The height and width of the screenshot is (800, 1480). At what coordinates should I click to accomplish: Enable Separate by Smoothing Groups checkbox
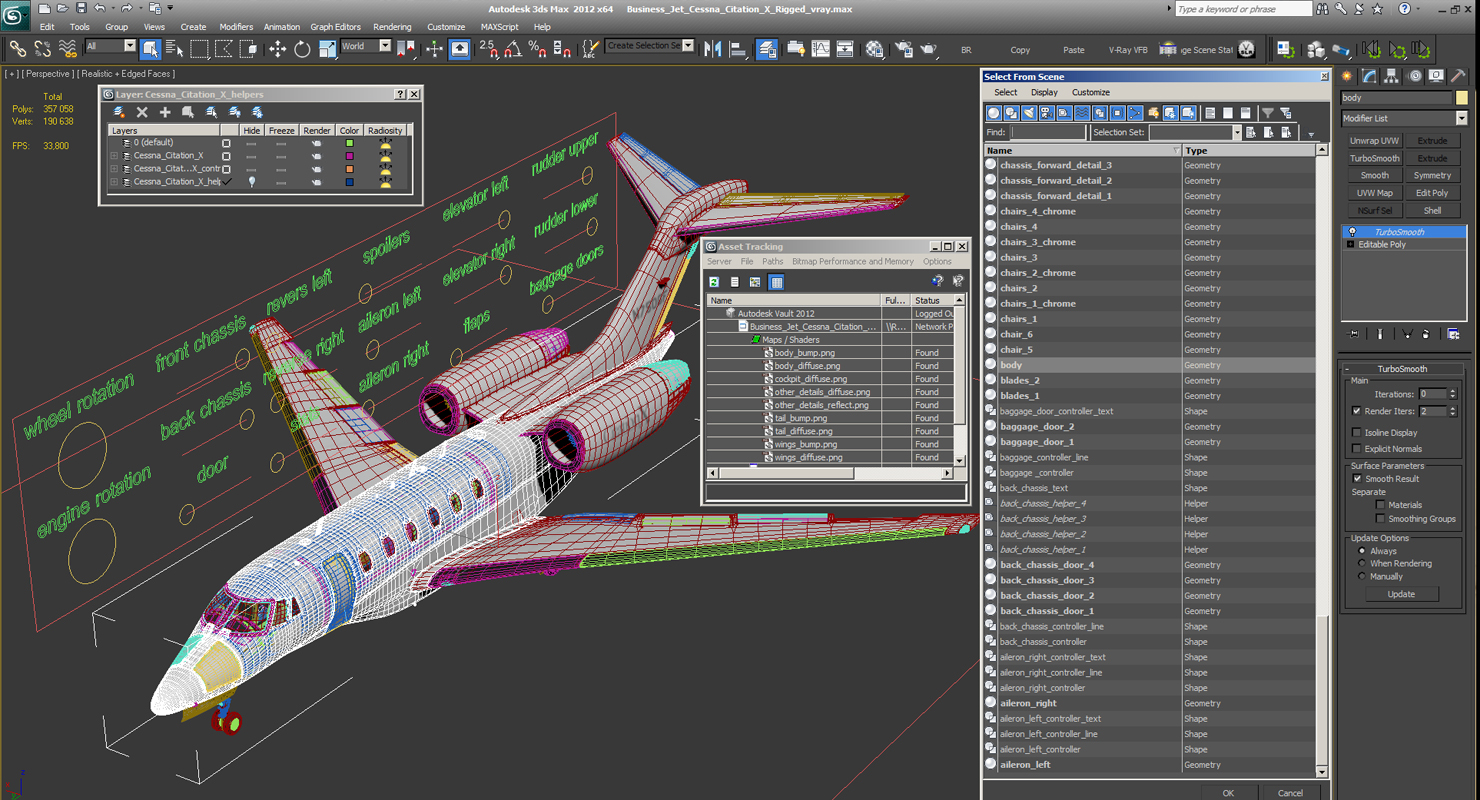click(x=1380, y=519)
